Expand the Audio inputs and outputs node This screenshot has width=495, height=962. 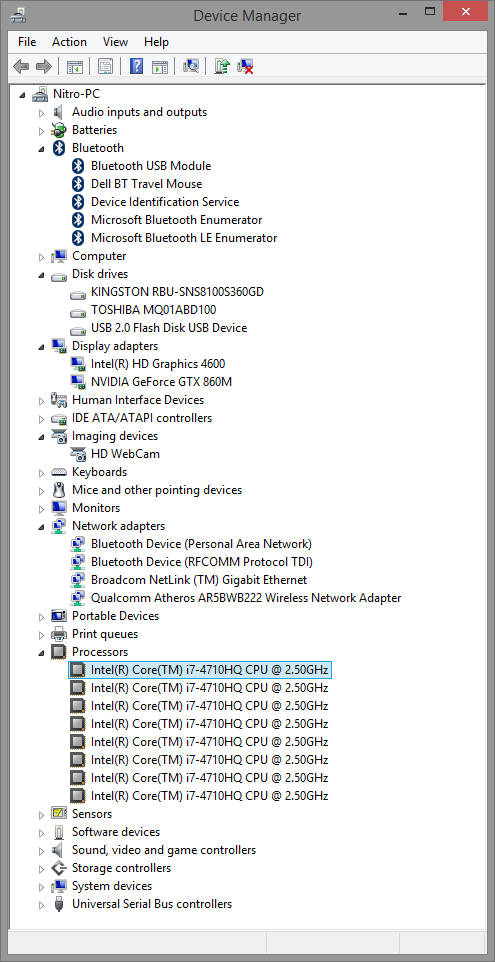point(41,112)
